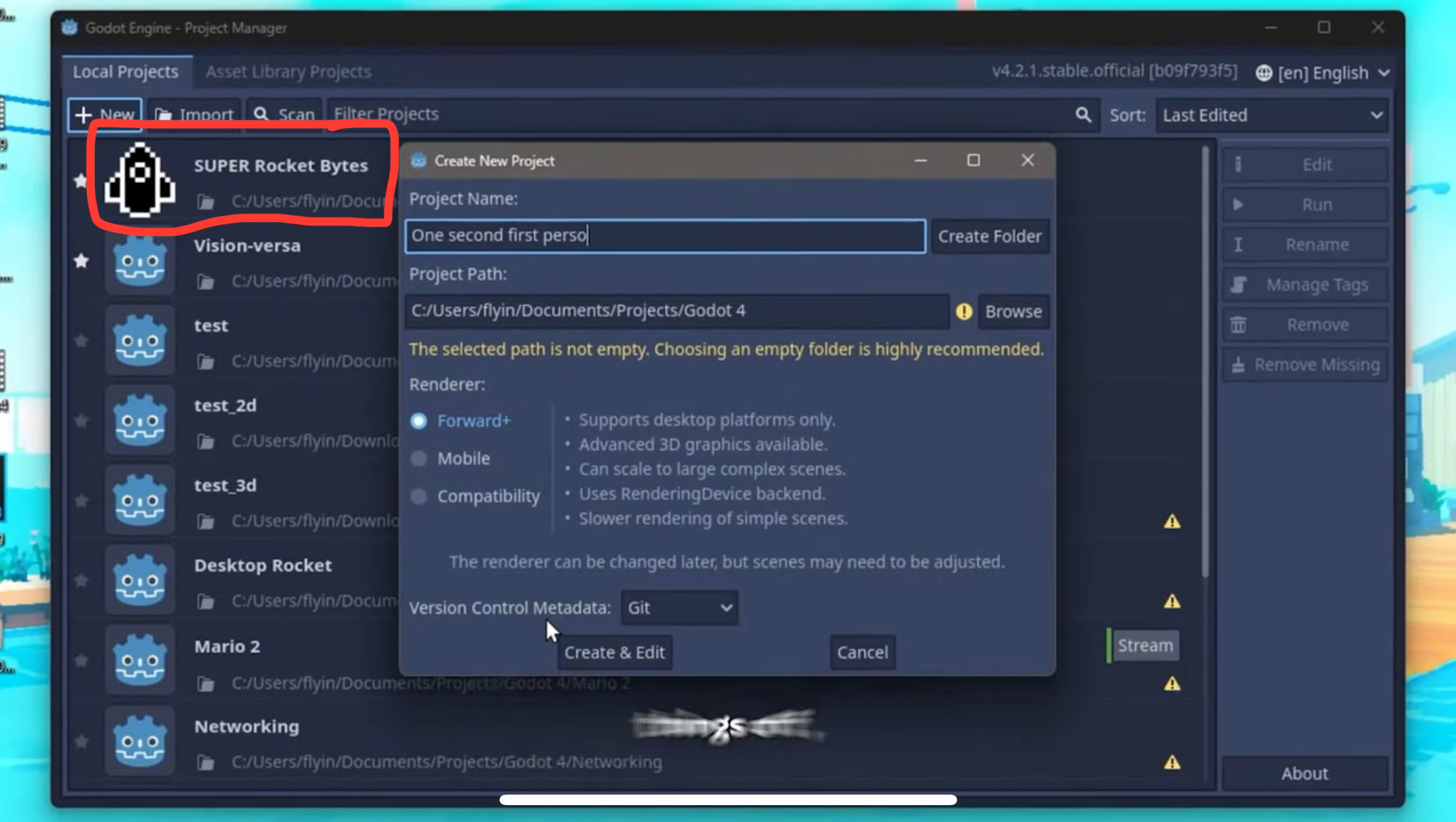The width and height of the screenshot is (1456, 822).
Task: Select the Forward+ renderer option
Action: (420, 420)
